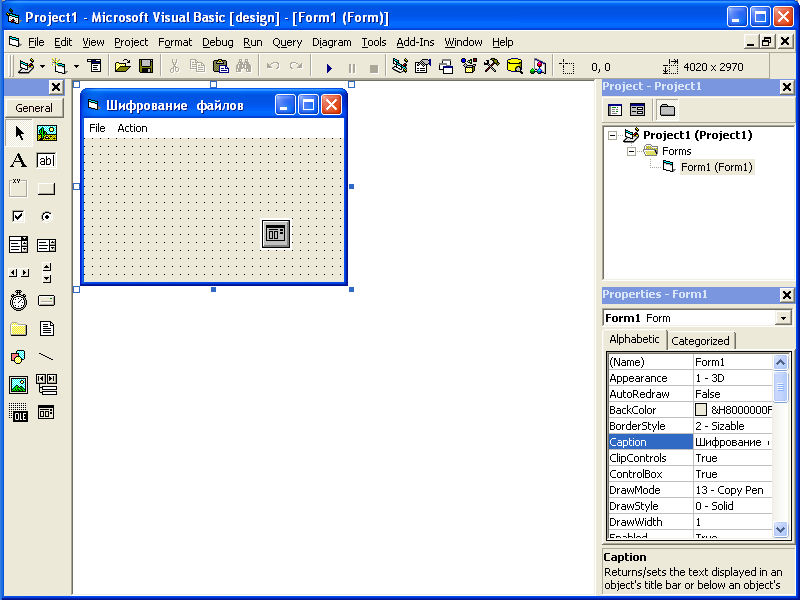This screenshot has width=800, height=600.
Task: Click the Open Project toolbar icon
Action: point(122,66)
